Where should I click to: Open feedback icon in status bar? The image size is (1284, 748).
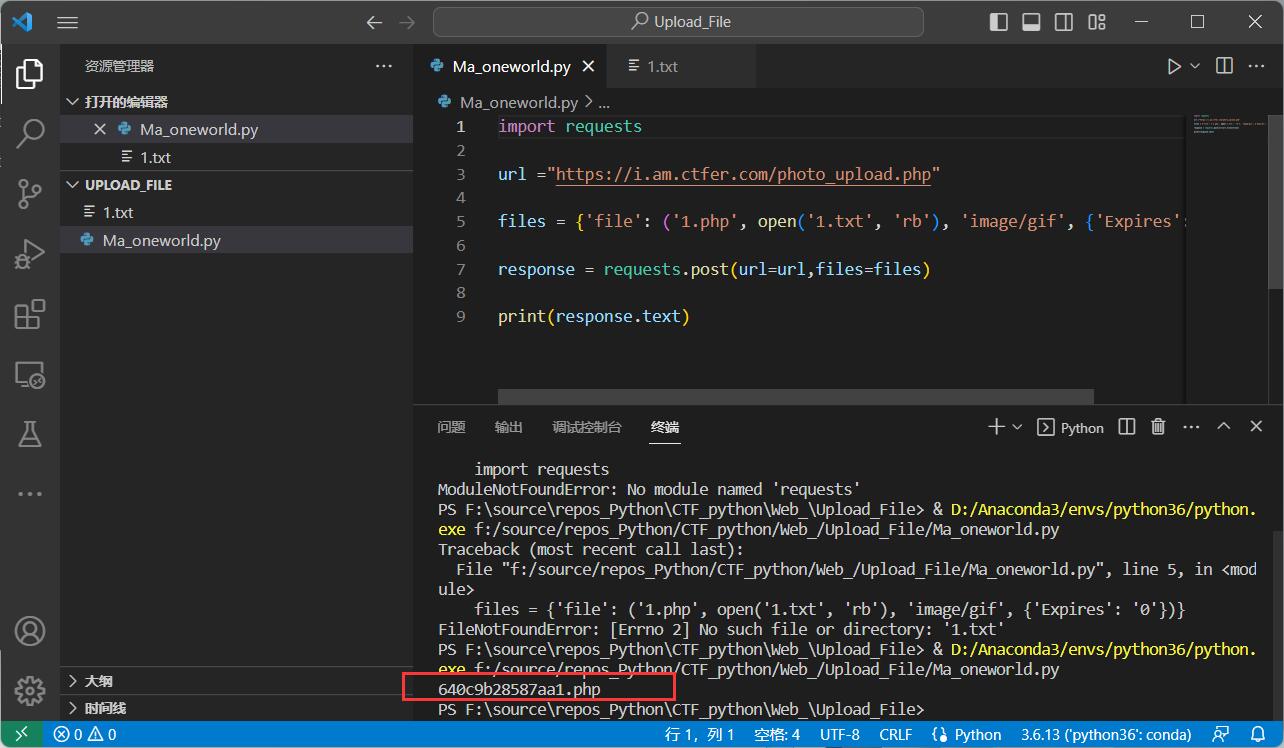(x=1220, y=735)
